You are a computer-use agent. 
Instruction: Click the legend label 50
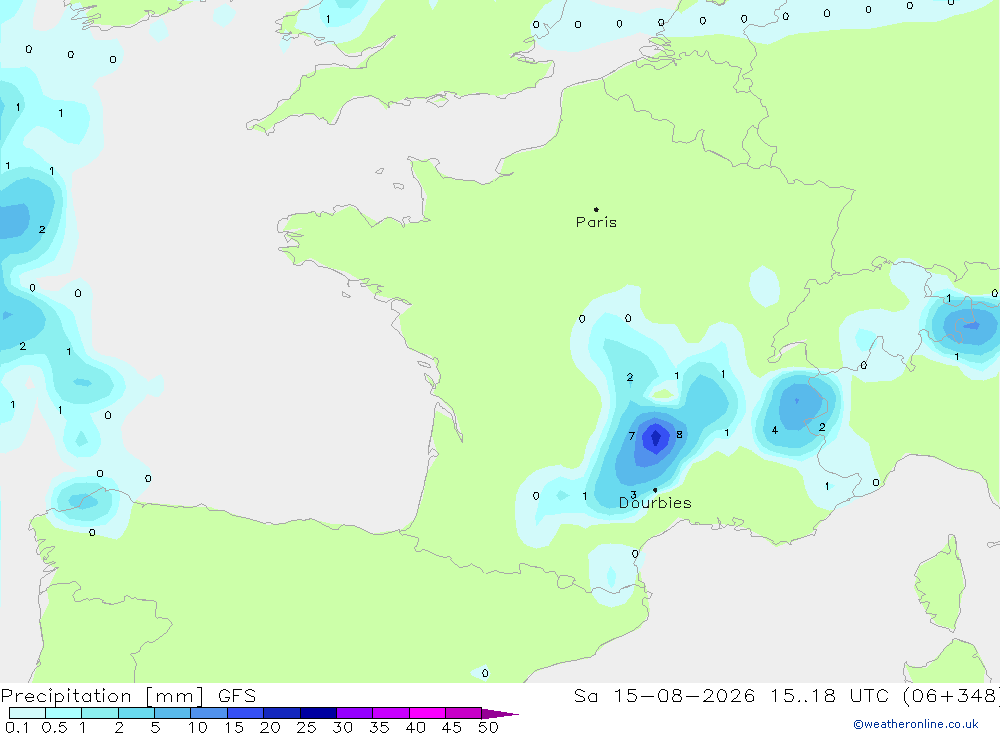[x=488, y=727]
